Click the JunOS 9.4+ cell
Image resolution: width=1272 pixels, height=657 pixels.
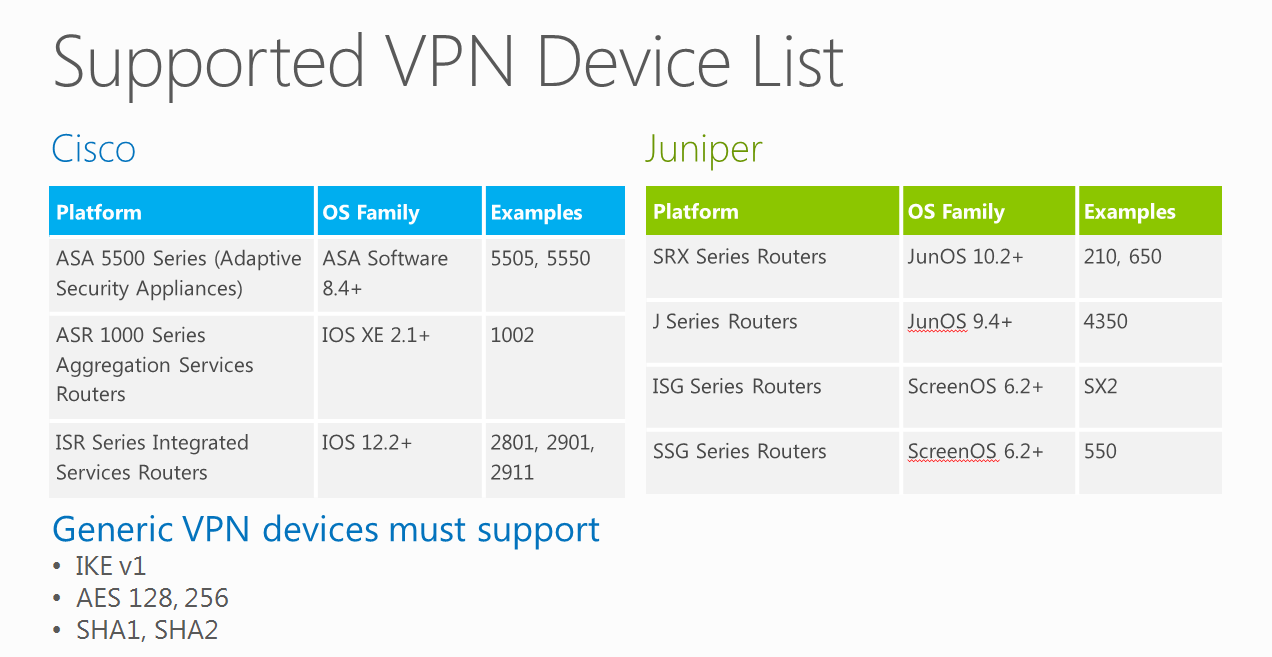point(989,332)
